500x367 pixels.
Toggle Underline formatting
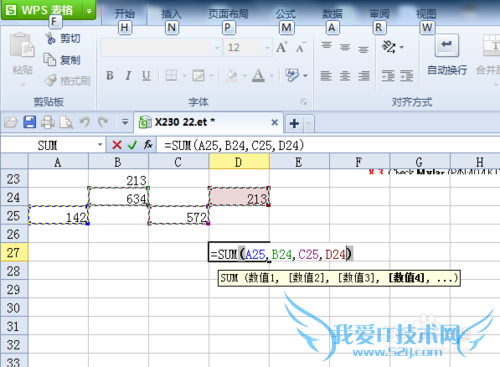tap(146, 76)
